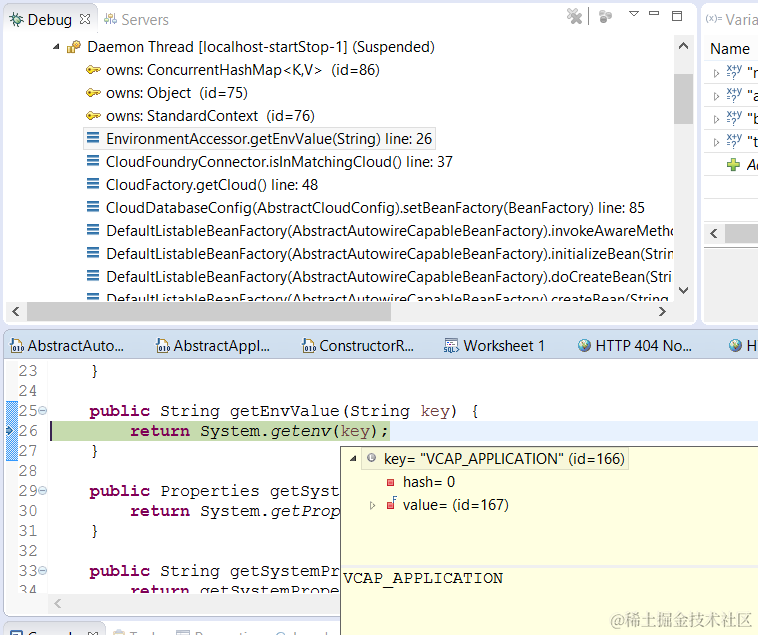Click Debug view scroll up arrow
Viewport: 758px width, 635px height.
(x=684, y=46)
